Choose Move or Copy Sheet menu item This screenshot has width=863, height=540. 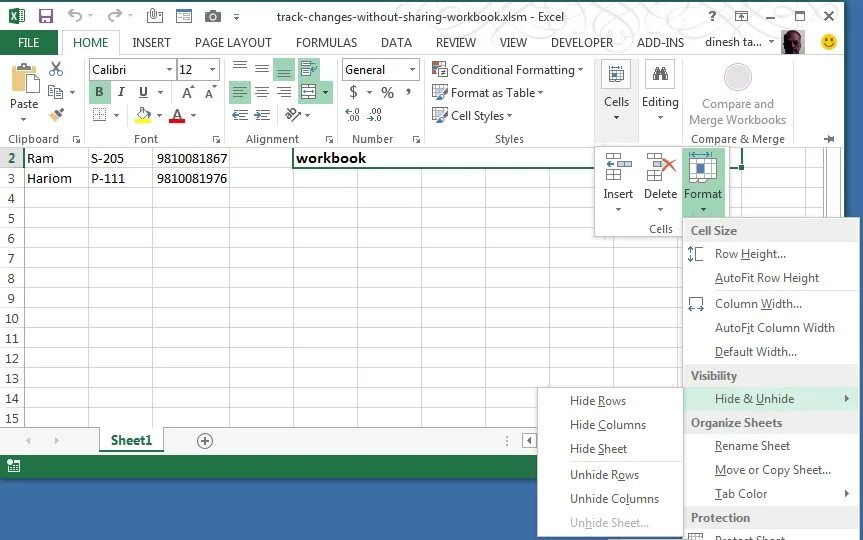(773, 470)
